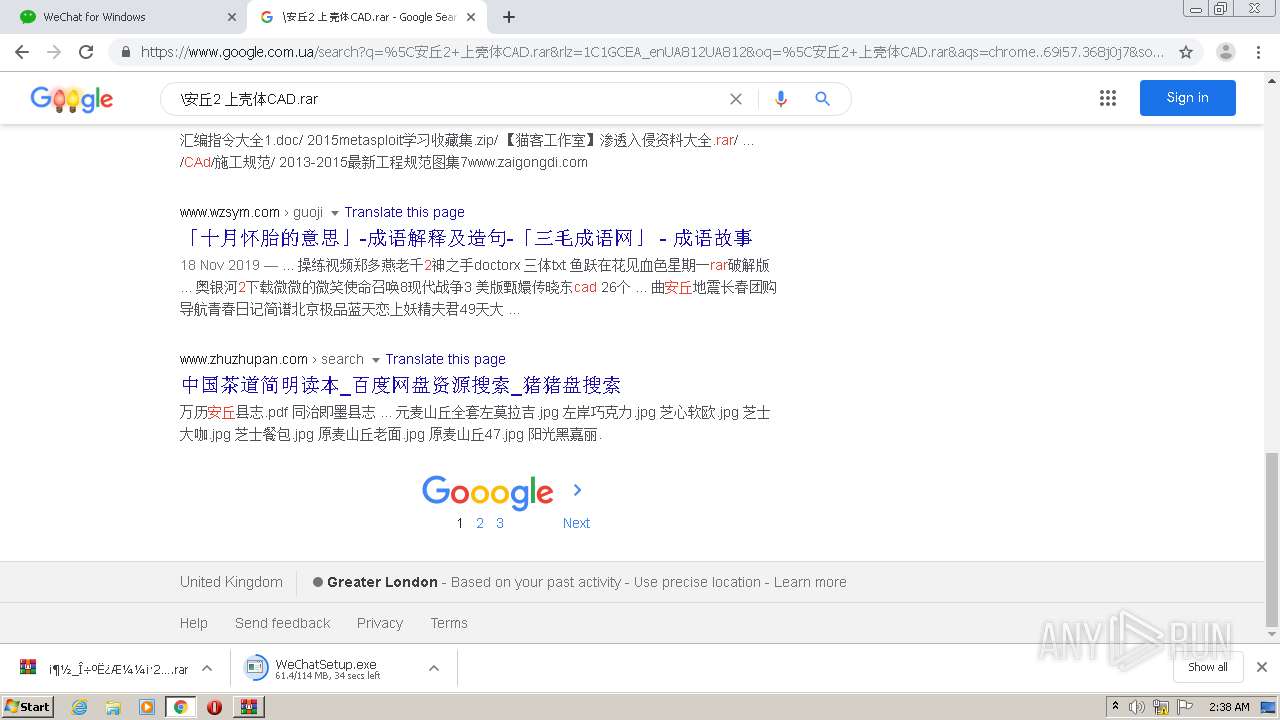Click the United Kingdom footer text
This screenshot has height=720, width=1280.
pos(231,582)
